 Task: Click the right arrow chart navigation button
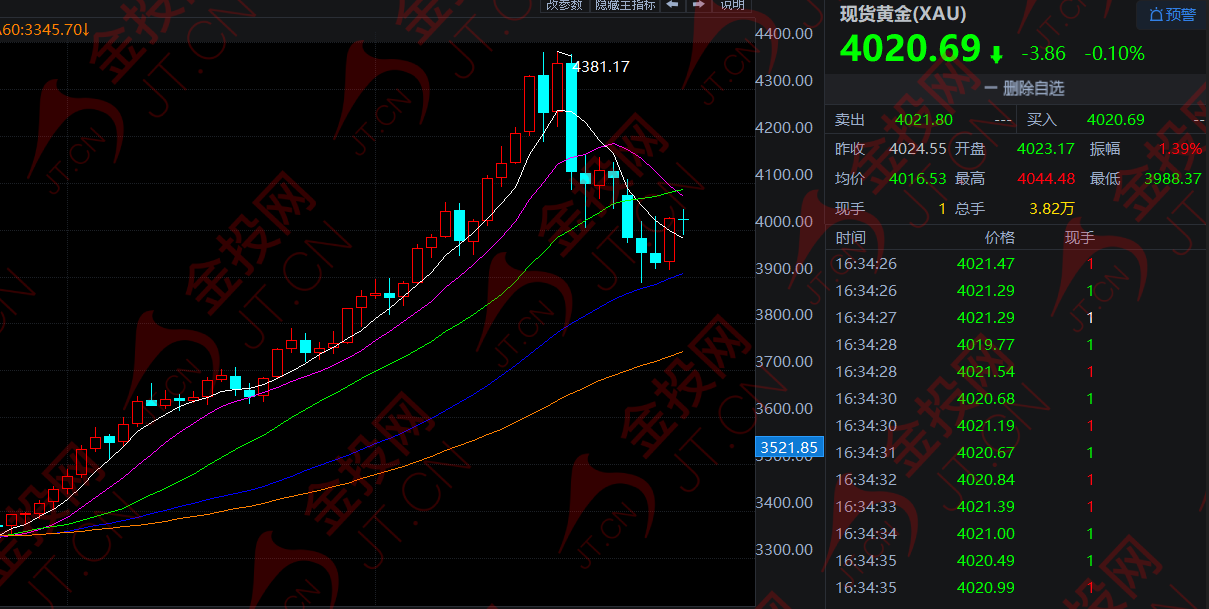coord(699,5)
